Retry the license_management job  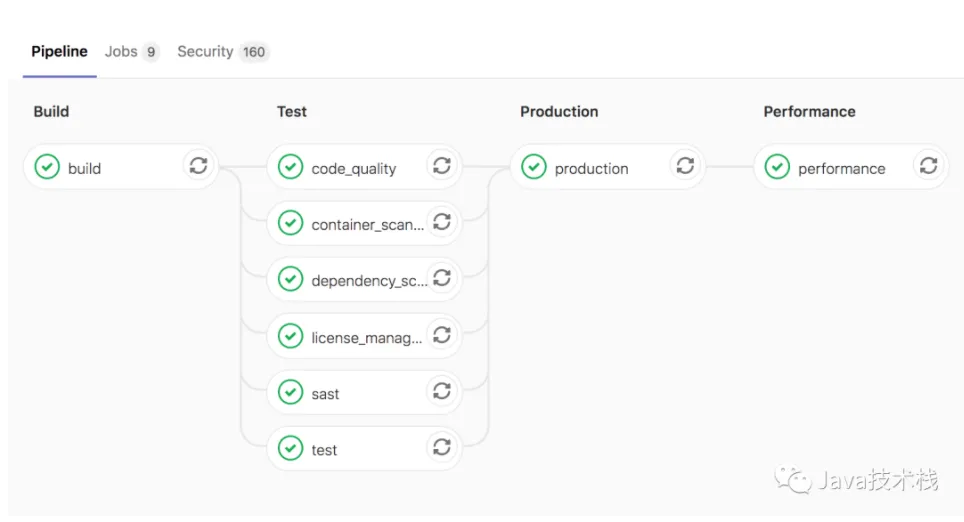point(441,335)
